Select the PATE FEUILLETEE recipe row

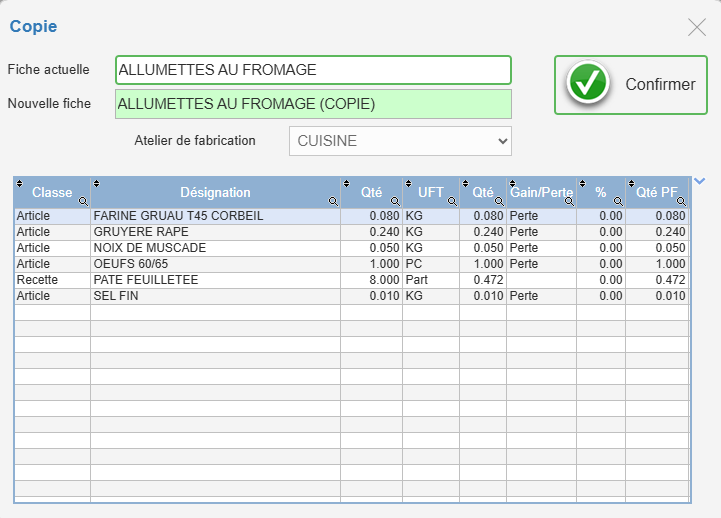[x=352, y=280]
